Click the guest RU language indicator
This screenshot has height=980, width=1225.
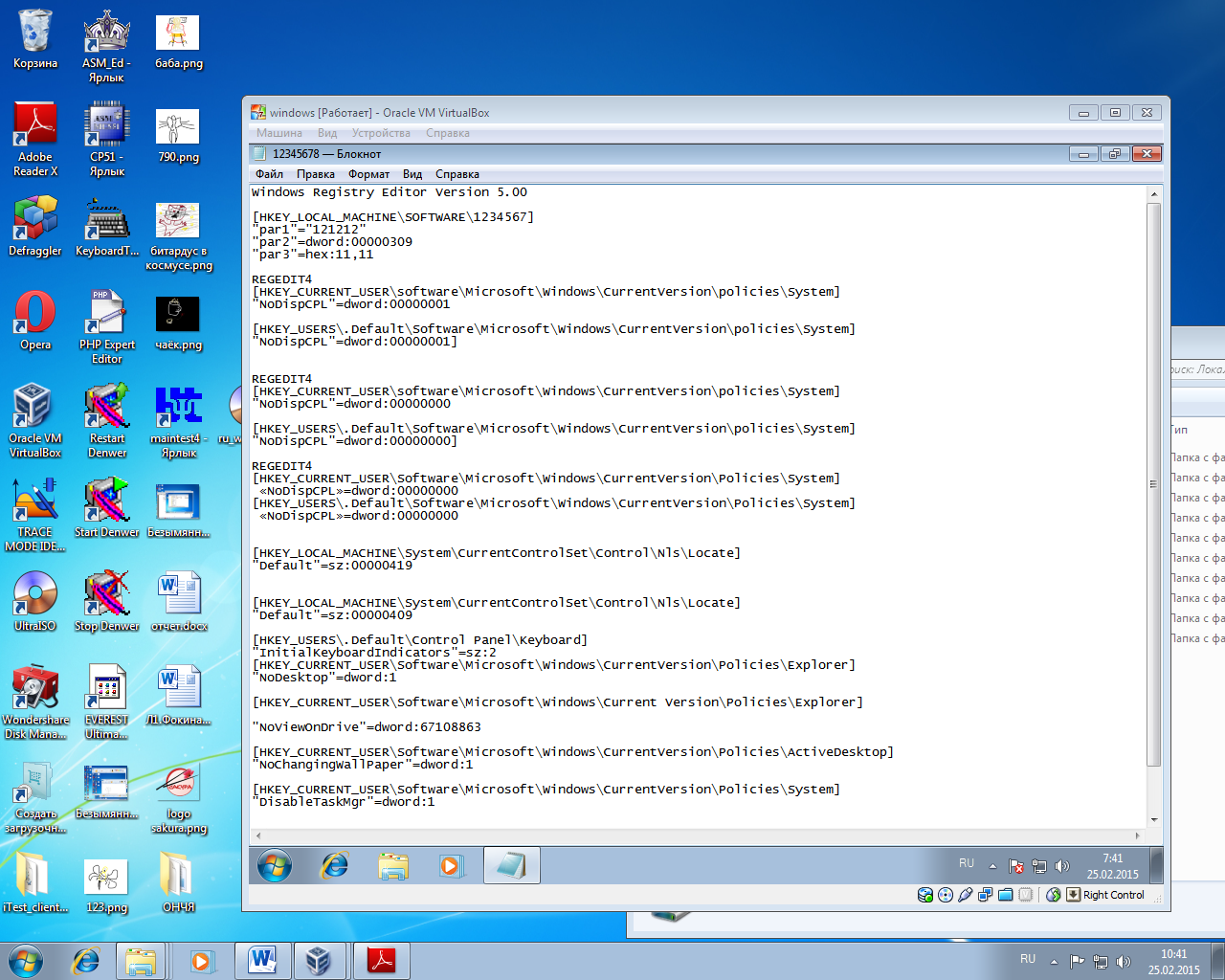[x=967, y=863]
